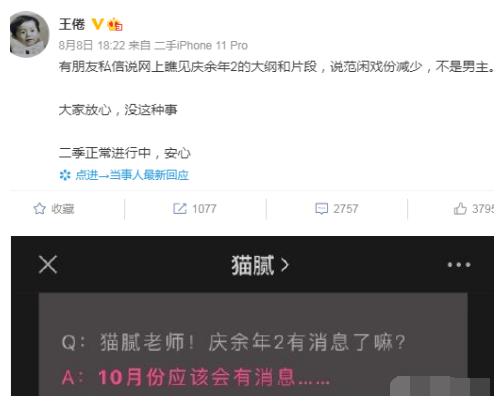504x406 pixels.
Task: Expand the 猫腻 title chevron
Action: pos(285,265)
